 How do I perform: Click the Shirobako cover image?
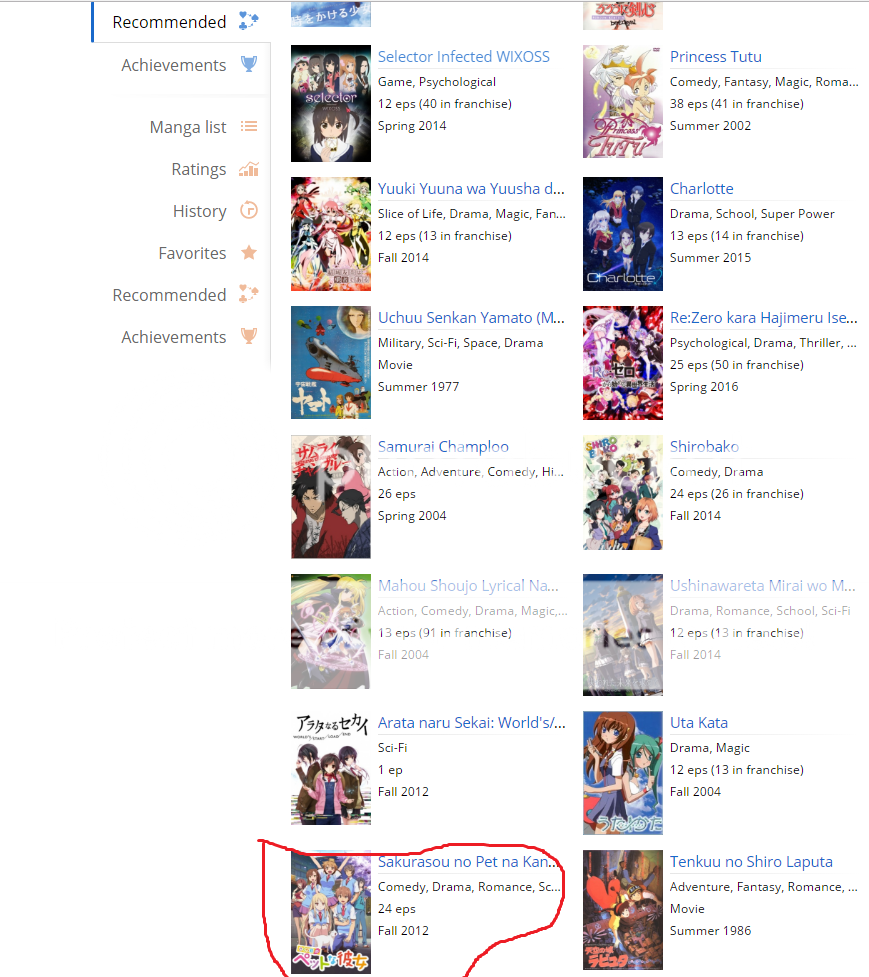[x=623, y=492]
